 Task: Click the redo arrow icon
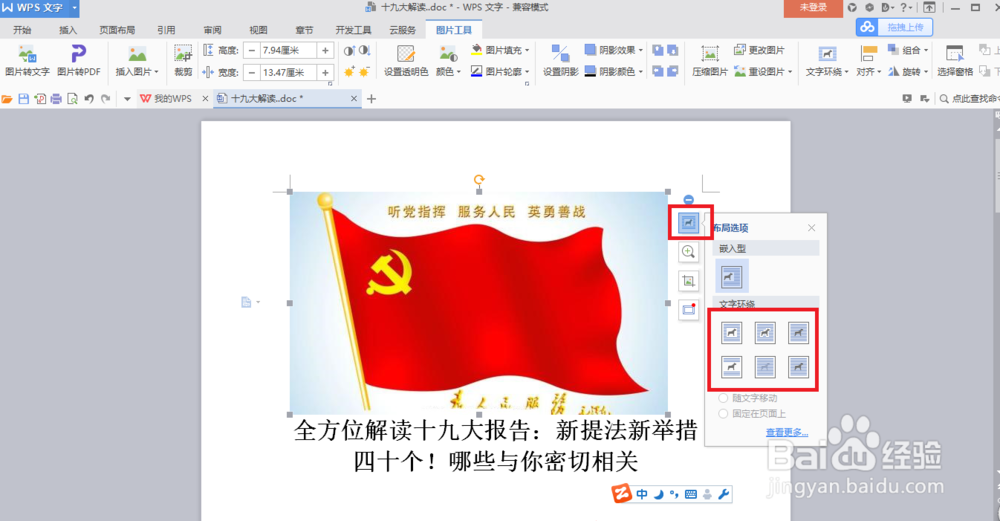pos(106,99)
